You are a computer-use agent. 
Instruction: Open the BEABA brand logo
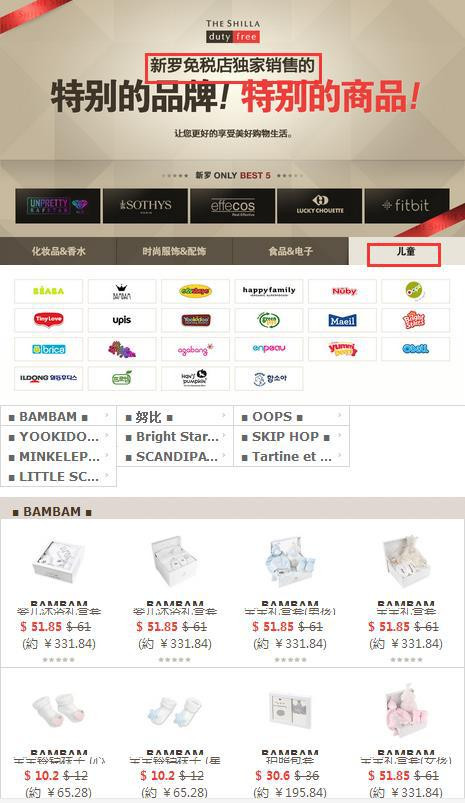click(x=48, y=291)
